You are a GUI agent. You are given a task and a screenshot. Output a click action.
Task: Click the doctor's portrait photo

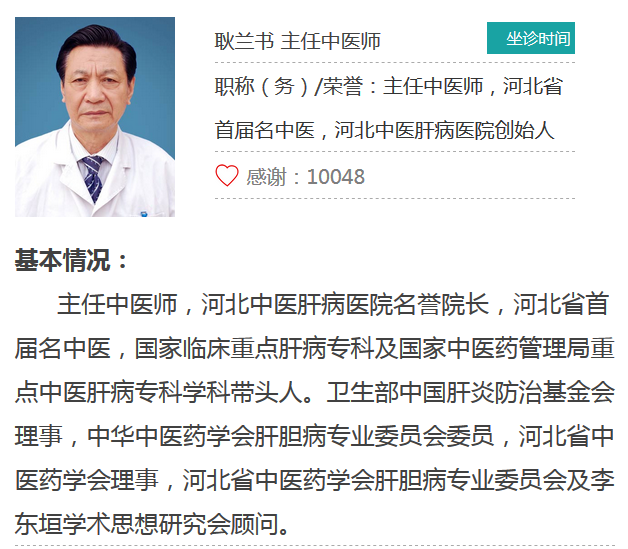pyautogui.click(x=95, y=117)
